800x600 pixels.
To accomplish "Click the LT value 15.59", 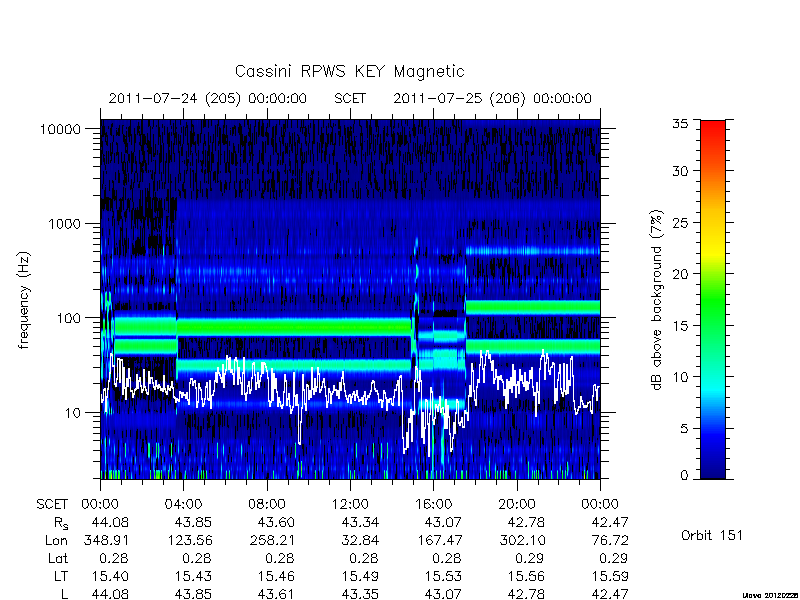I will [x=610, y=576].
